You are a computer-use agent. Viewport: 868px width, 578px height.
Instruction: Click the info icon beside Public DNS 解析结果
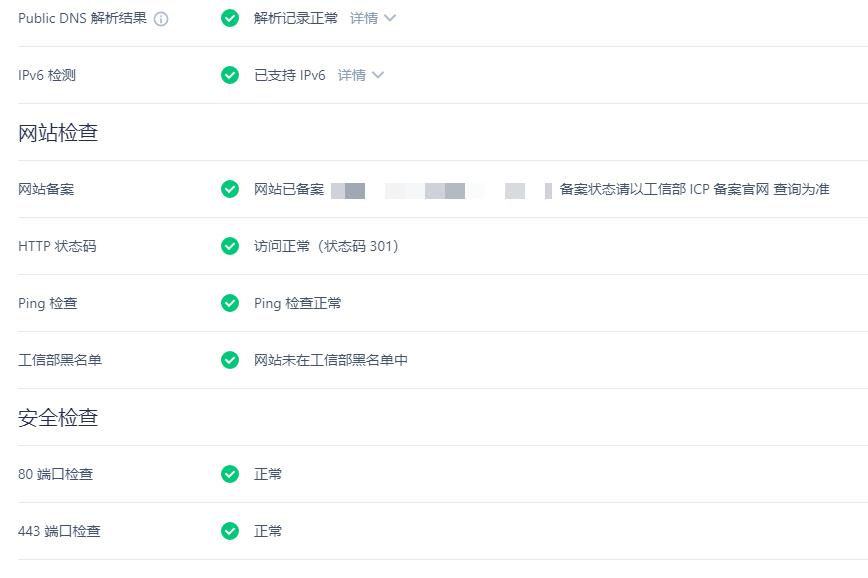click(x=161, y=19)
